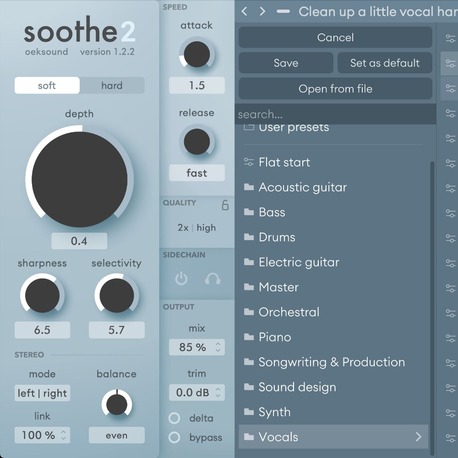Click the Drums folder icon
The image size is (458, 458).
(x=249, y=237)
